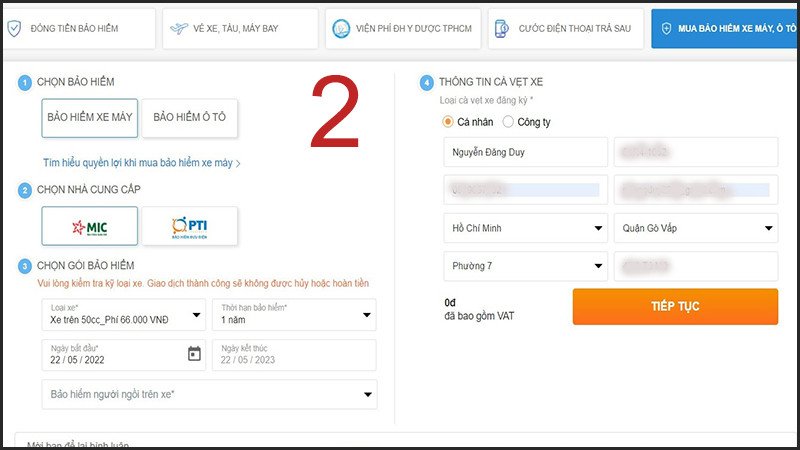Open the calendar icon in Ngày bắt đầu
Screen dimensions: 800x450
coord(194,353)
